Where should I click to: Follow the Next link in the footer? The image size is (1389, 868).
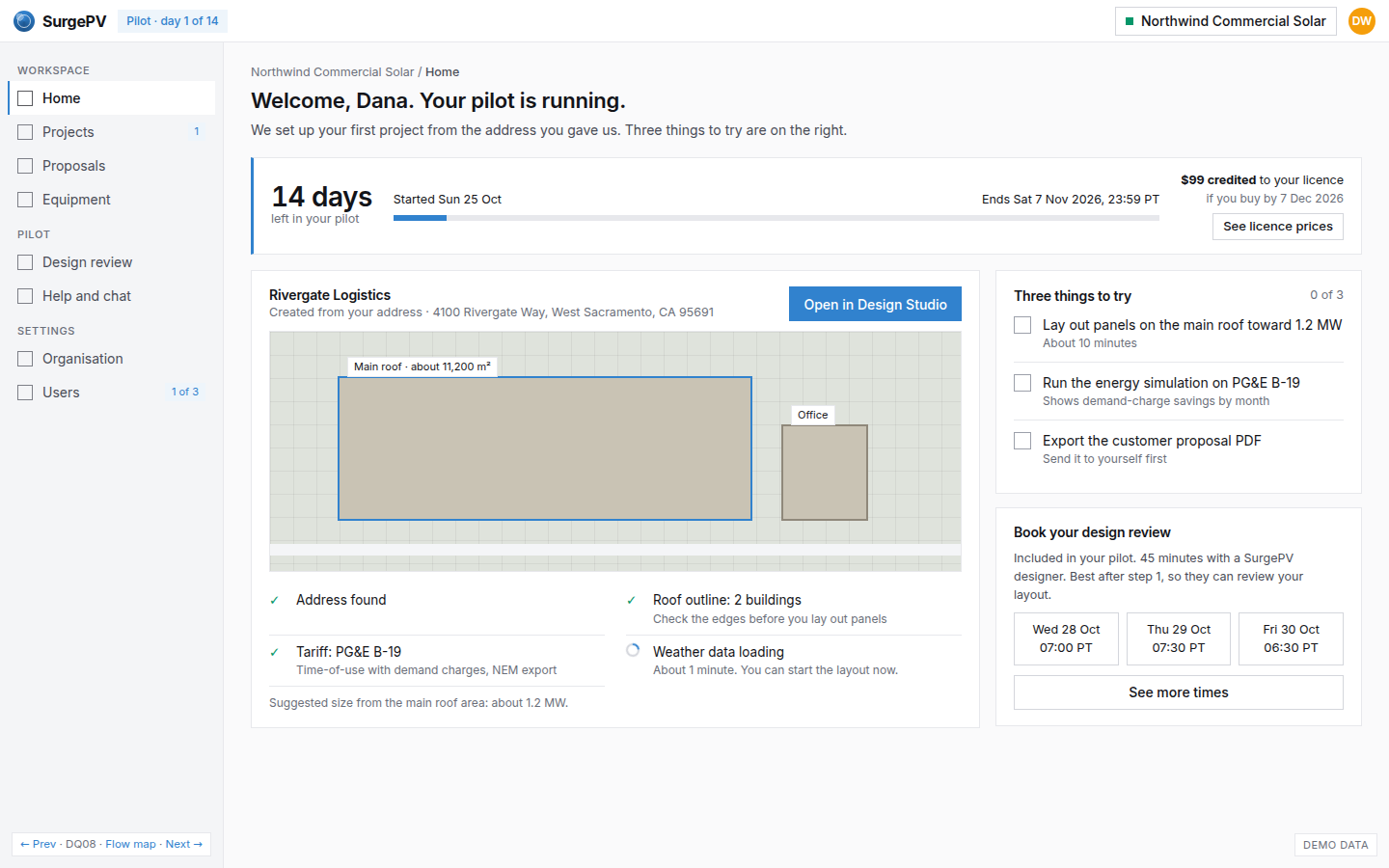click(184, 844)
